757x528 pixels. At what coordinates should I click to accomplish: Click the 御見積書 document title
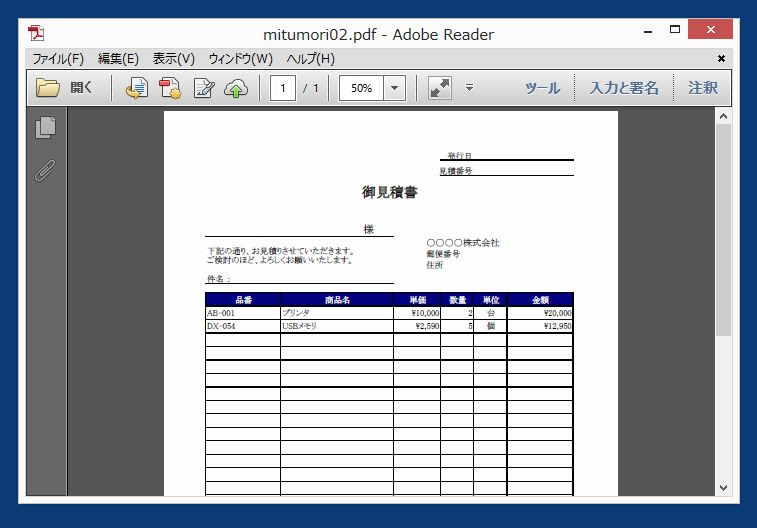(x=390, y=192)
